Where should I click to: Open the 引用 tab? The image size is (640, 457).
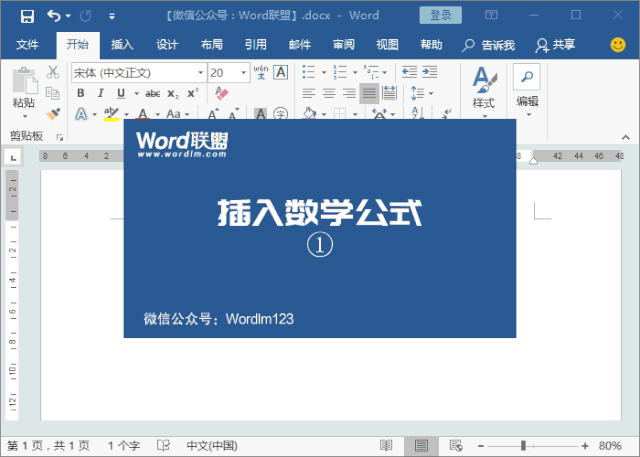[256, 44]
